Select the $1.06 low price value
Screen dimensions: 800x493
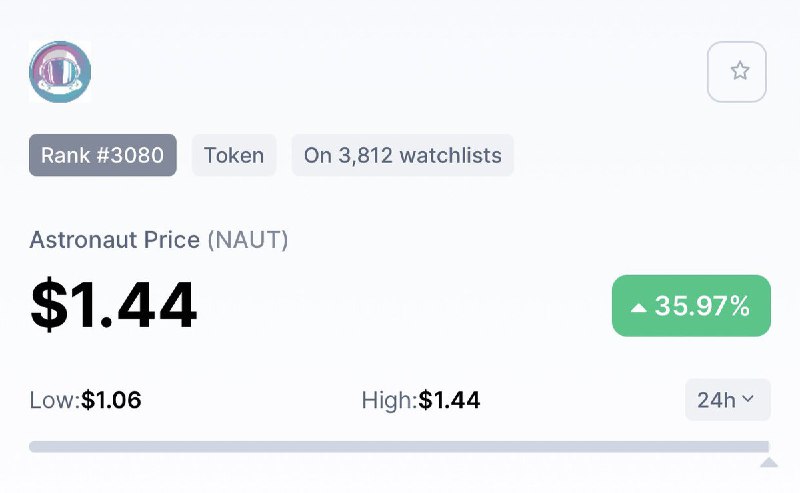(111, 400)
